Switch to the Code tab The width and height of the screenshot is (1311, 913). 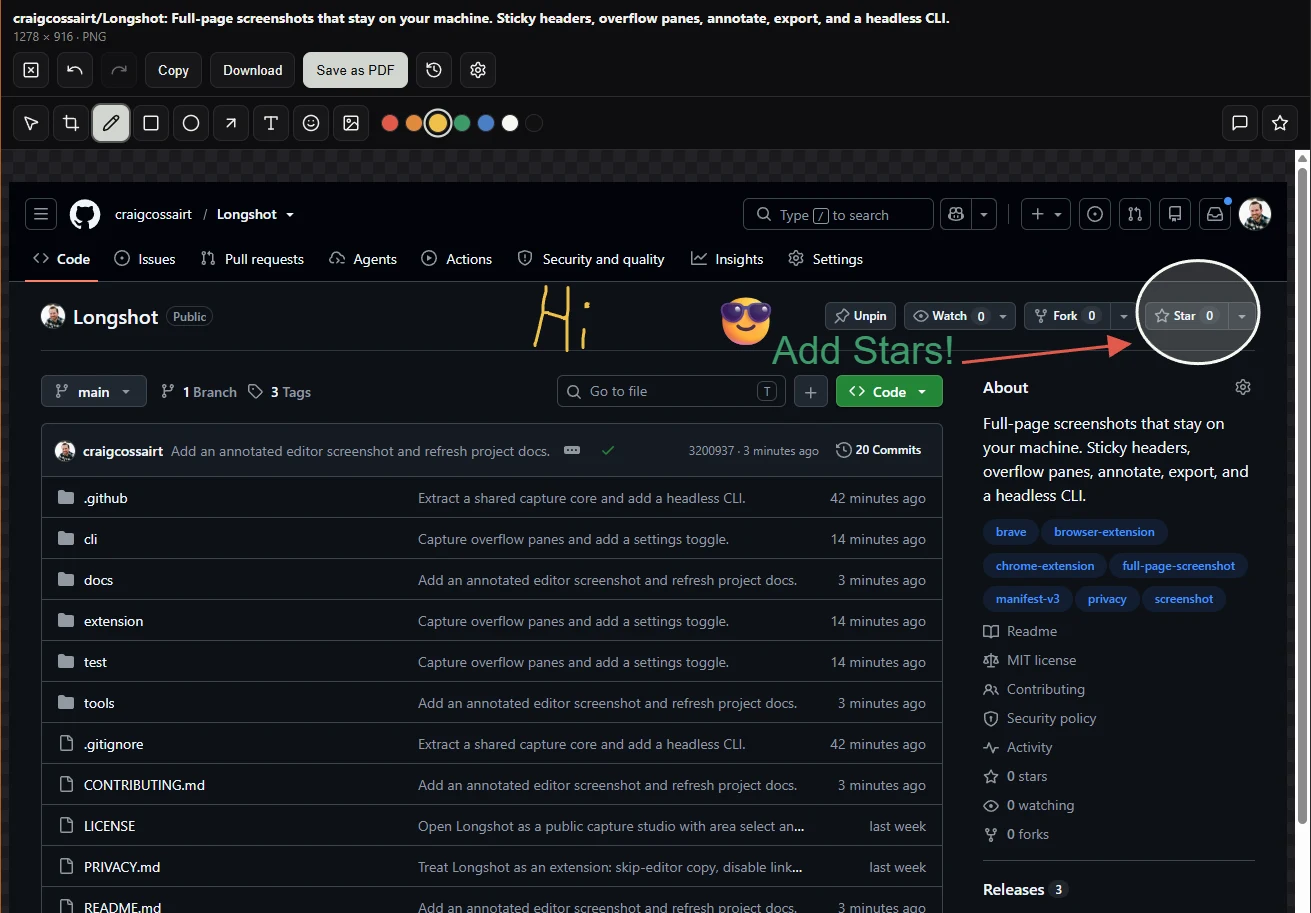point(62,259)
